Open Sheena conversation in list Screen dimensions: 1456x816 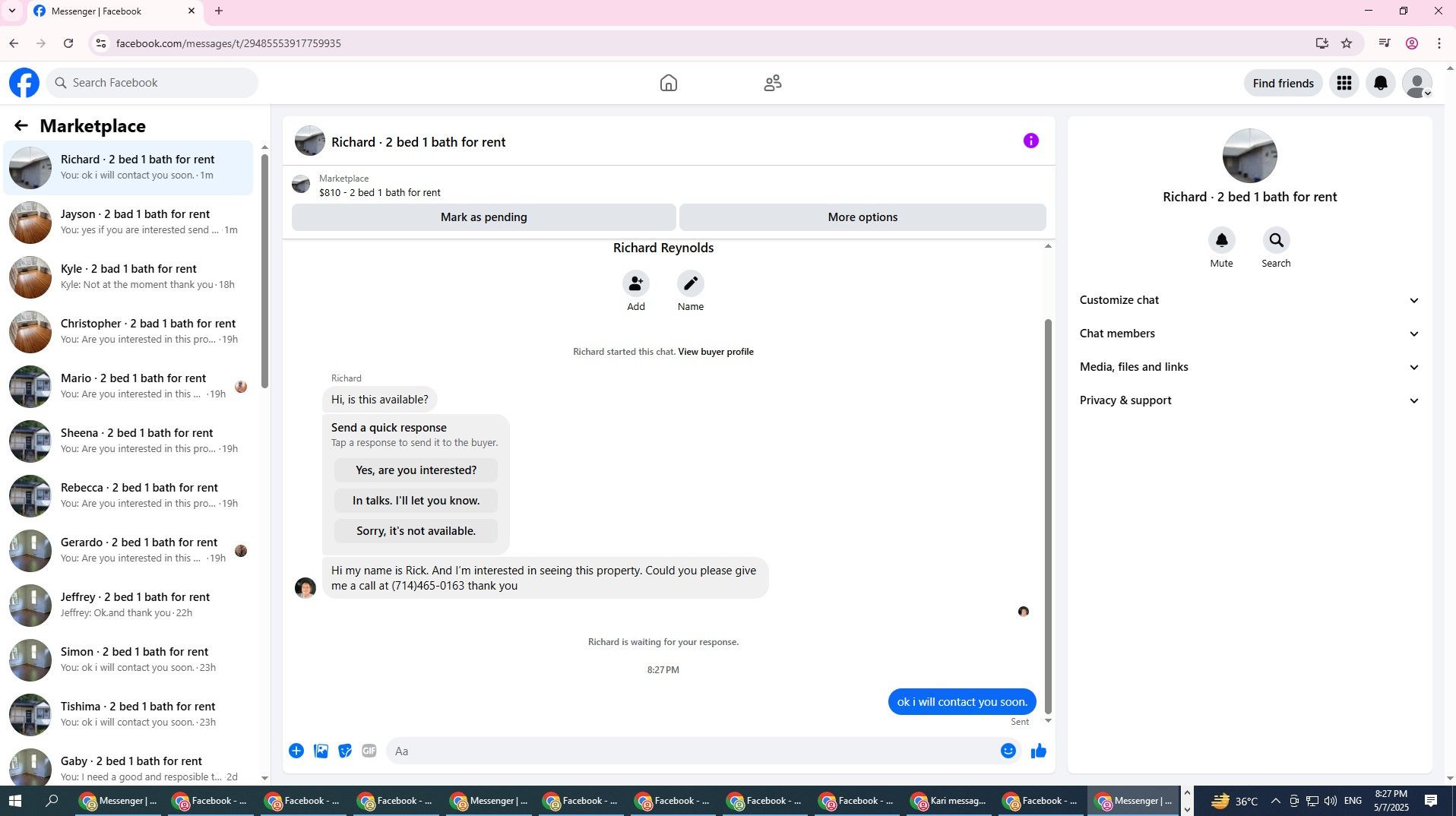pos(129,441)
